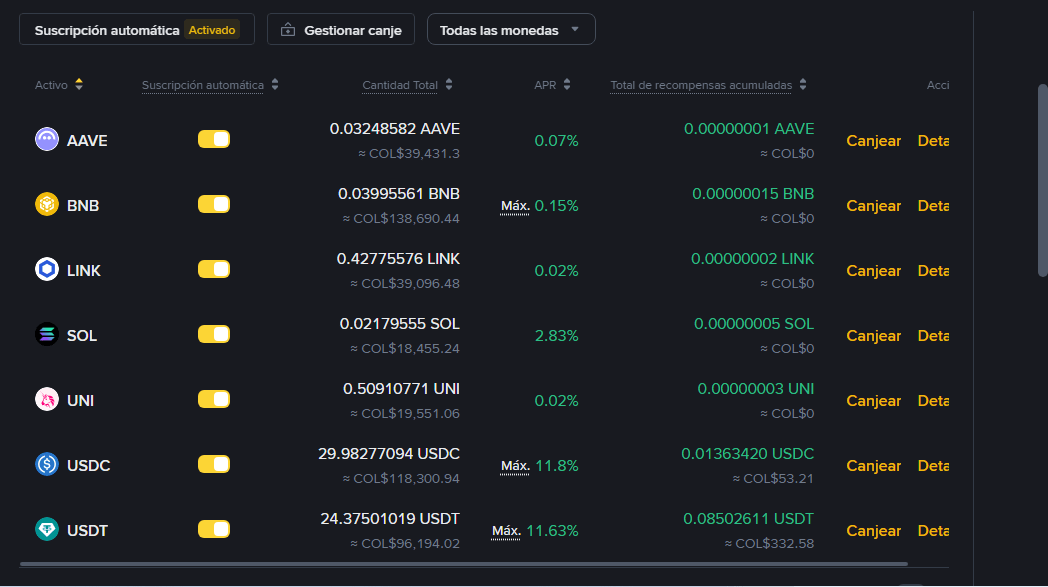Click the APR column header label
Image resolution: width=1048 pixels, height=587 pixels.
pyautogui.click(x=545, y=85)
